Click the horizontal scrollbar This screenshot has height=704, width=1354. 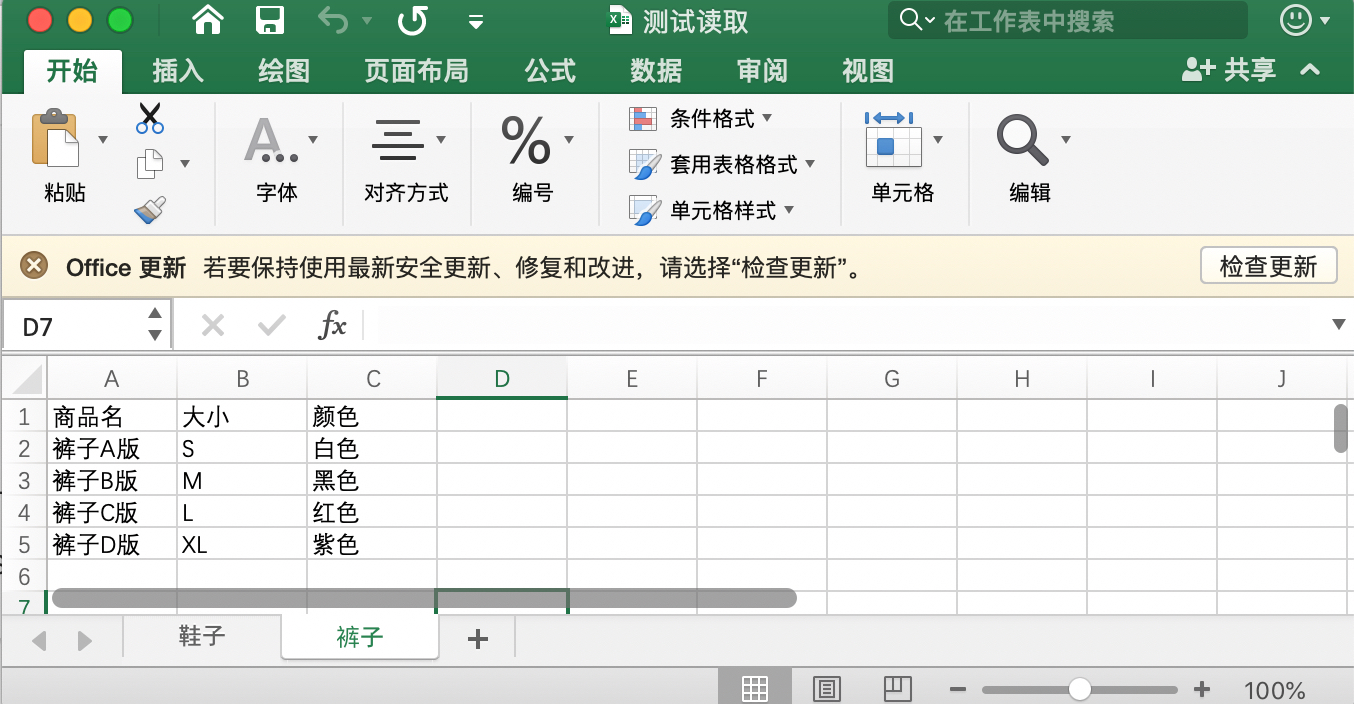coord(424,598)
